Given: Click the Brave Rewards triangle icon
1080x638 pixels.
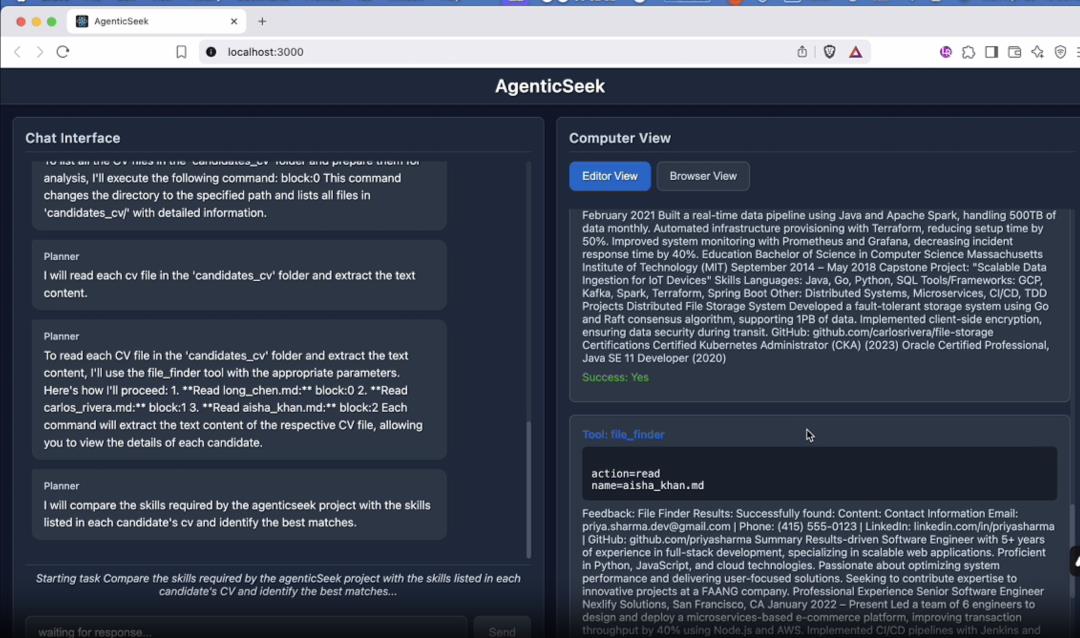Looking at the screenshot, I should (856, 52).
